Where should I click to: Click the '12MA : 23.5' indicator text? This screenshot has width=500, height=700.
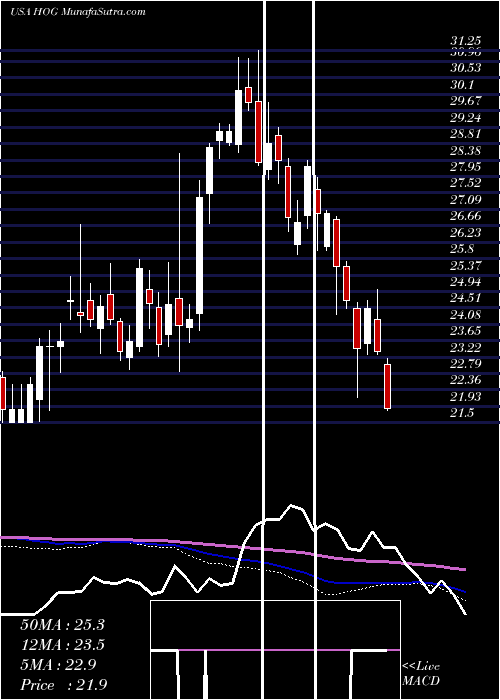point(62,645)
